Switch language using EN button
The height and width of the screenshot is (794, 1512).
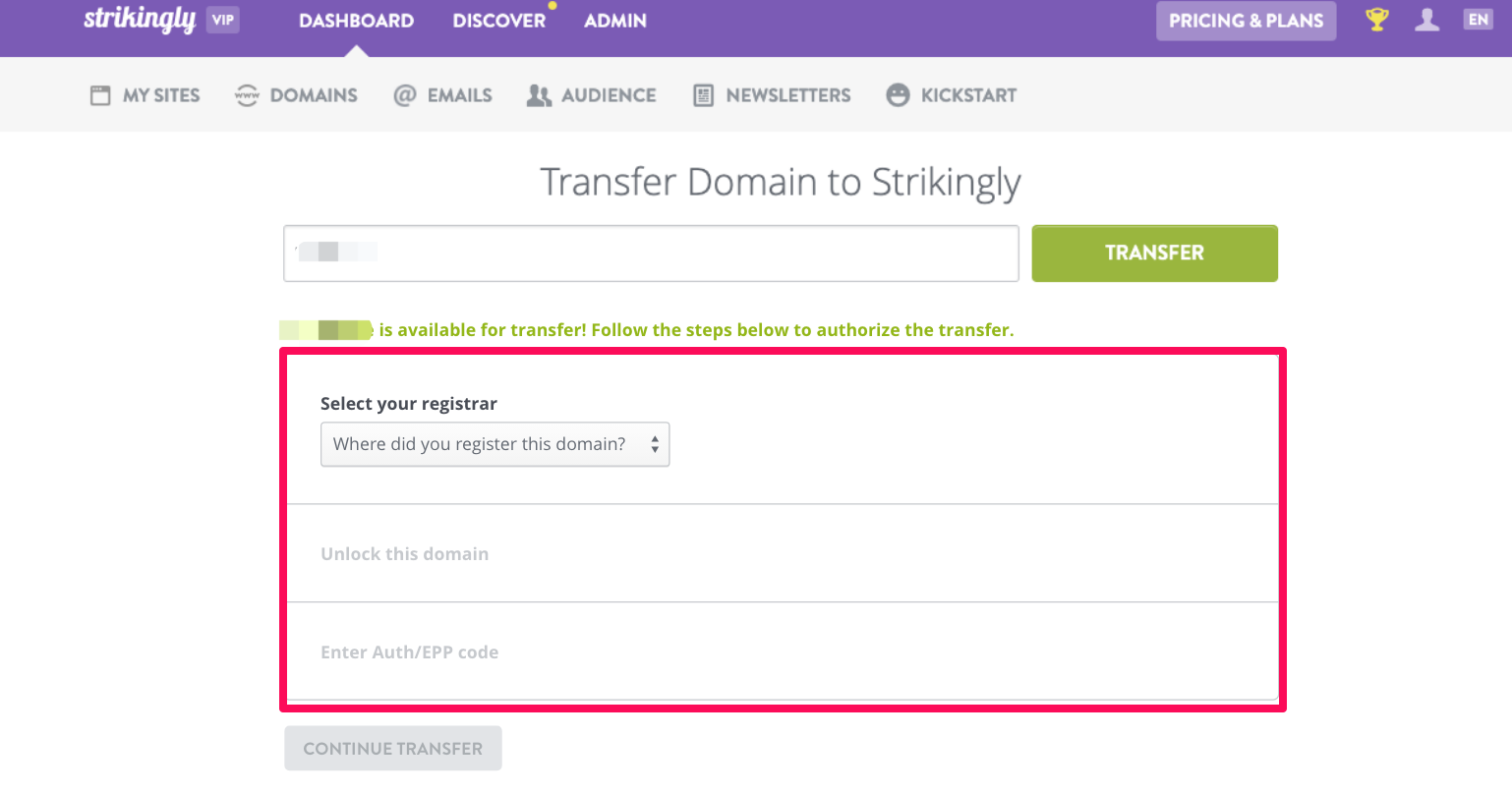point(1478,20)
